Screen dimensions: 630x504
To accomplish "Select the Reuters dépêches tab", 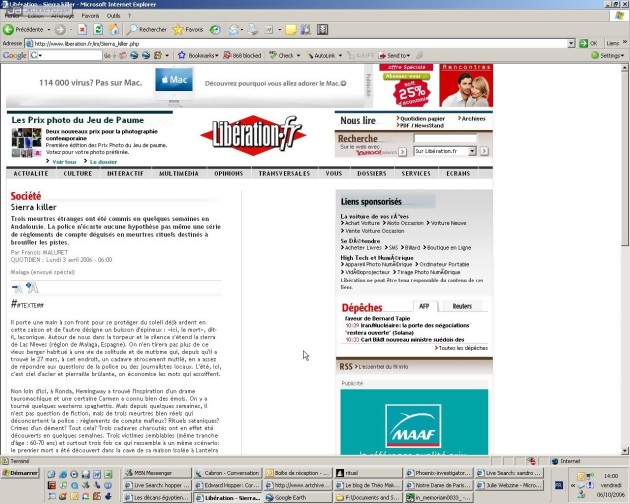I will click(462, 306).
